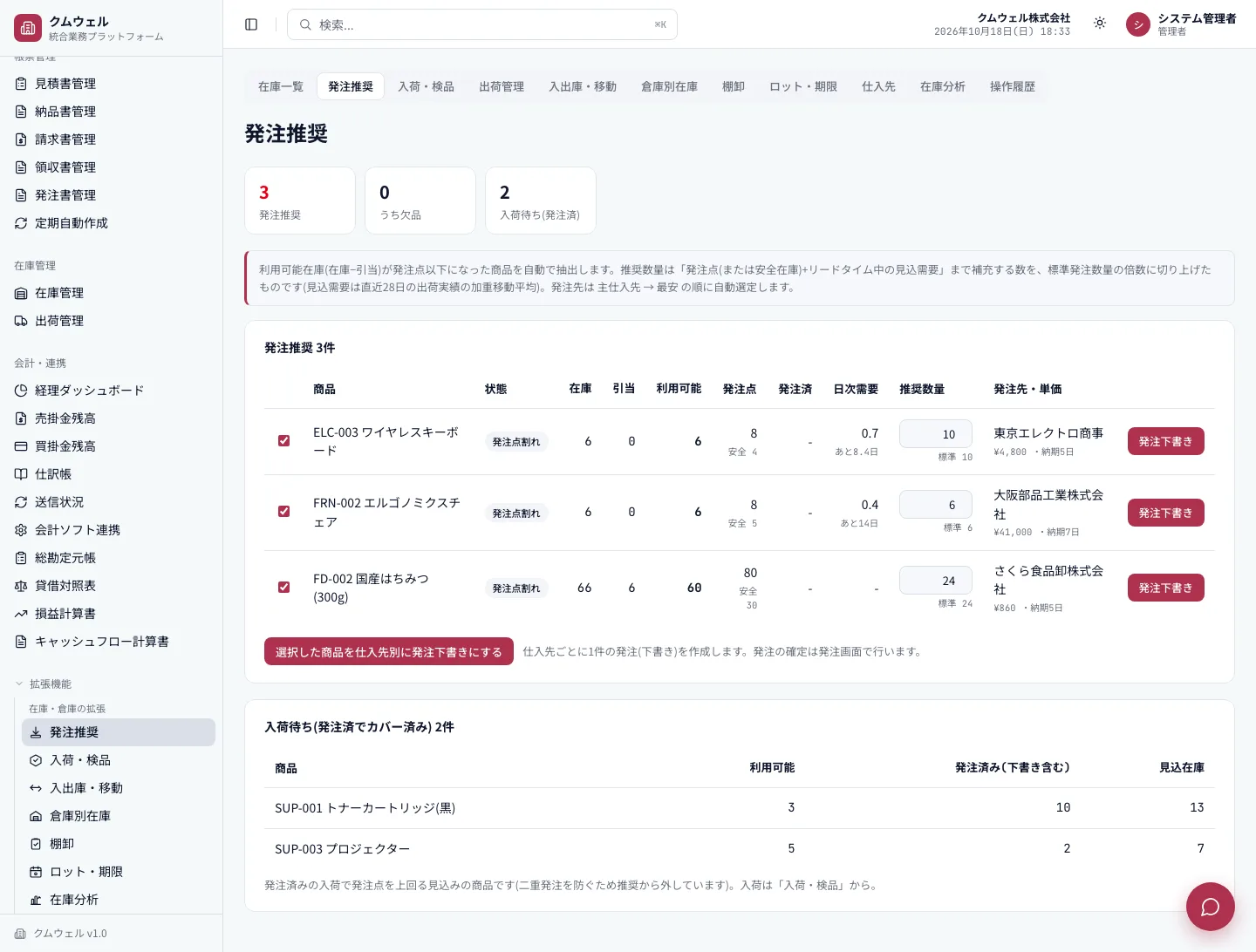Image resolution: width=1256 pixels, height=952 pixels.
Task: Toggle the sidebar panel icon
Action: (251, 24)
